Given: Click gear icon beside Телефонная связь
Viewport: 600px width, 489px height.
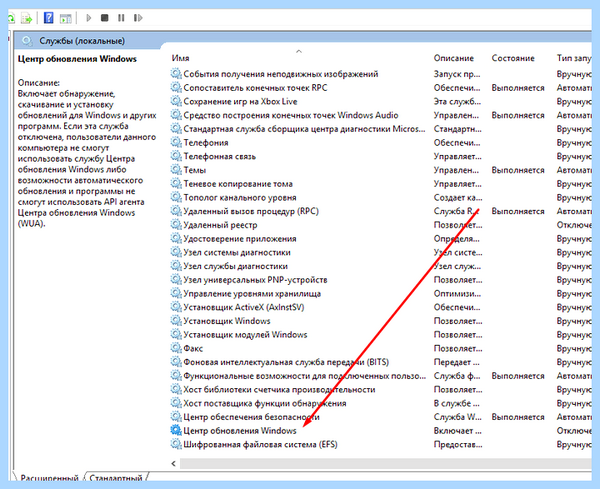Looking at the screenshot, I should (x=176, y=156).
